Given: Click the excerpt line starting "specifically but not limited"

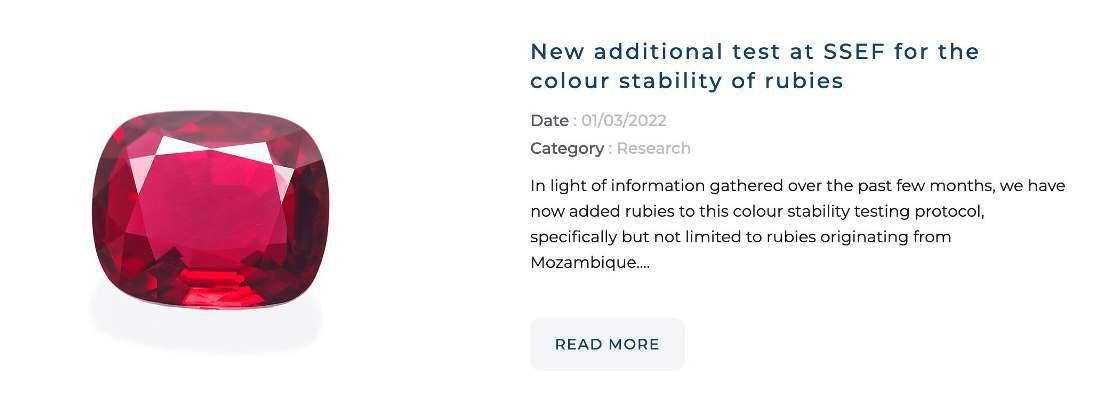Looking at the screenshot, I should pos(740,237).
